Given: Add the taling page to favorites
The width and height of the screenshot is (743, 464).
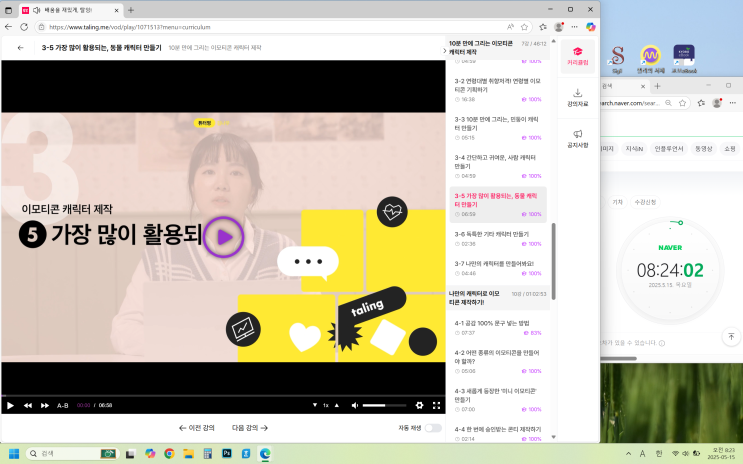Looking at the screenshot, I should (524, 27).
